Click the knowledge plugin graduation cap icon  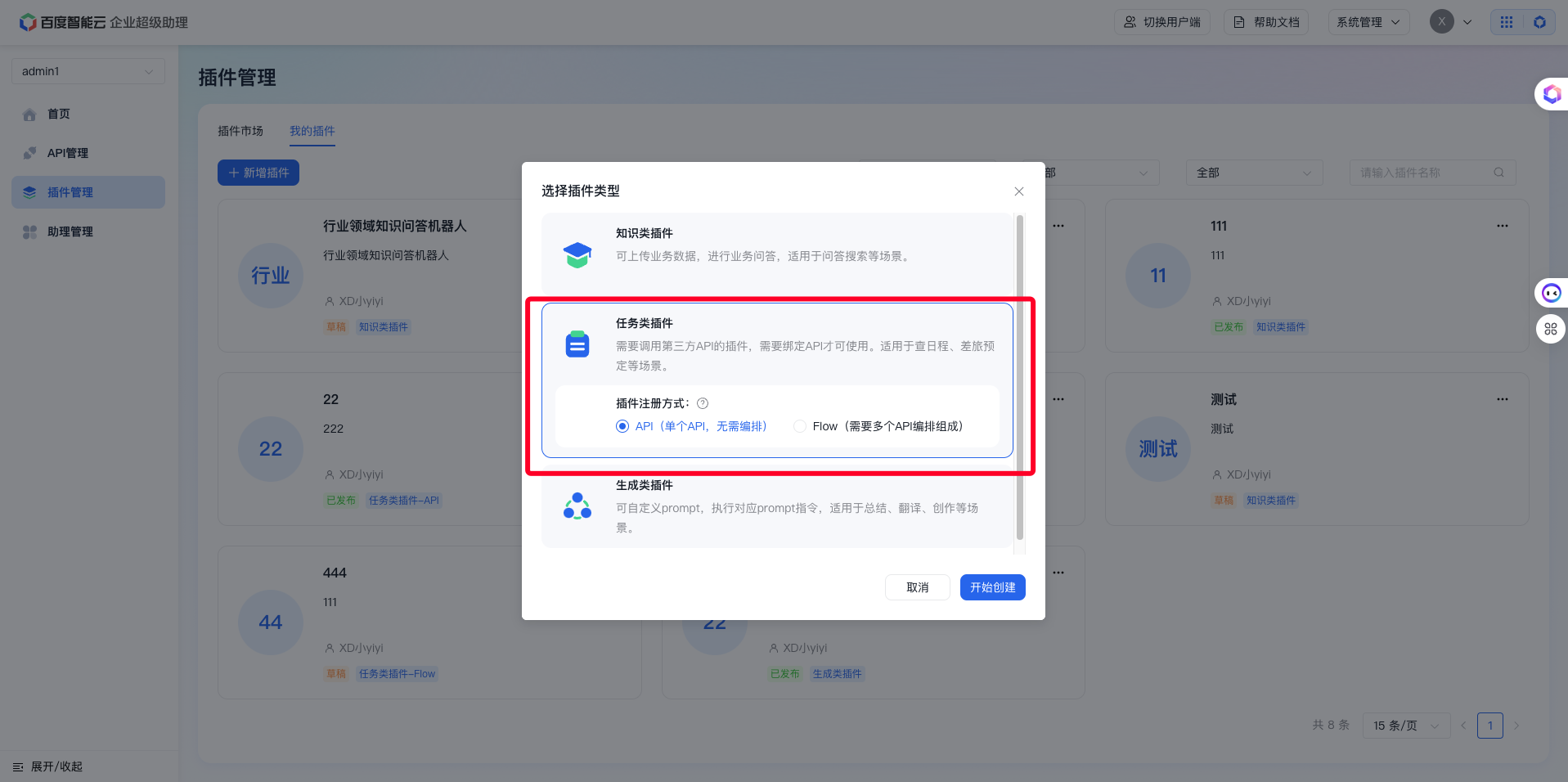(577, 255)
